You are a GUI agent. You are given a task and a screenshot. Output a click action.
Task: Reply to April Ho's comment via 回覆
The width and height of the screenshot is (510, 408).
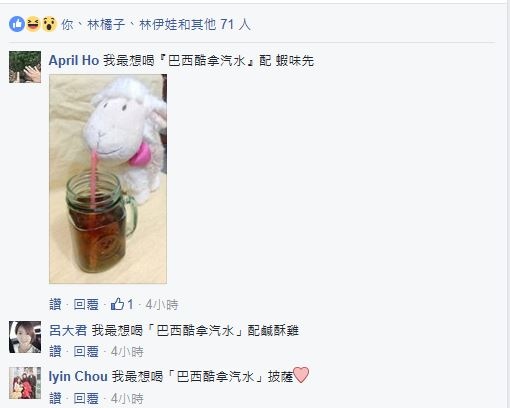click(86, 304)
